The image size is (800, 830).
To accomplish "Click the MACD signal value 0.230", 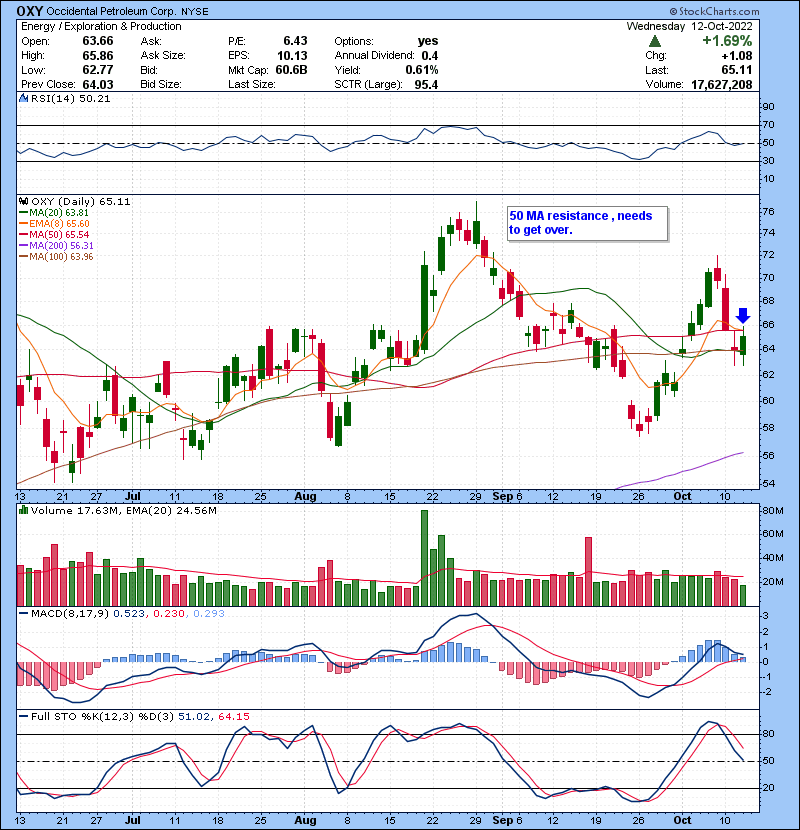I will click(x=169, y=614).
